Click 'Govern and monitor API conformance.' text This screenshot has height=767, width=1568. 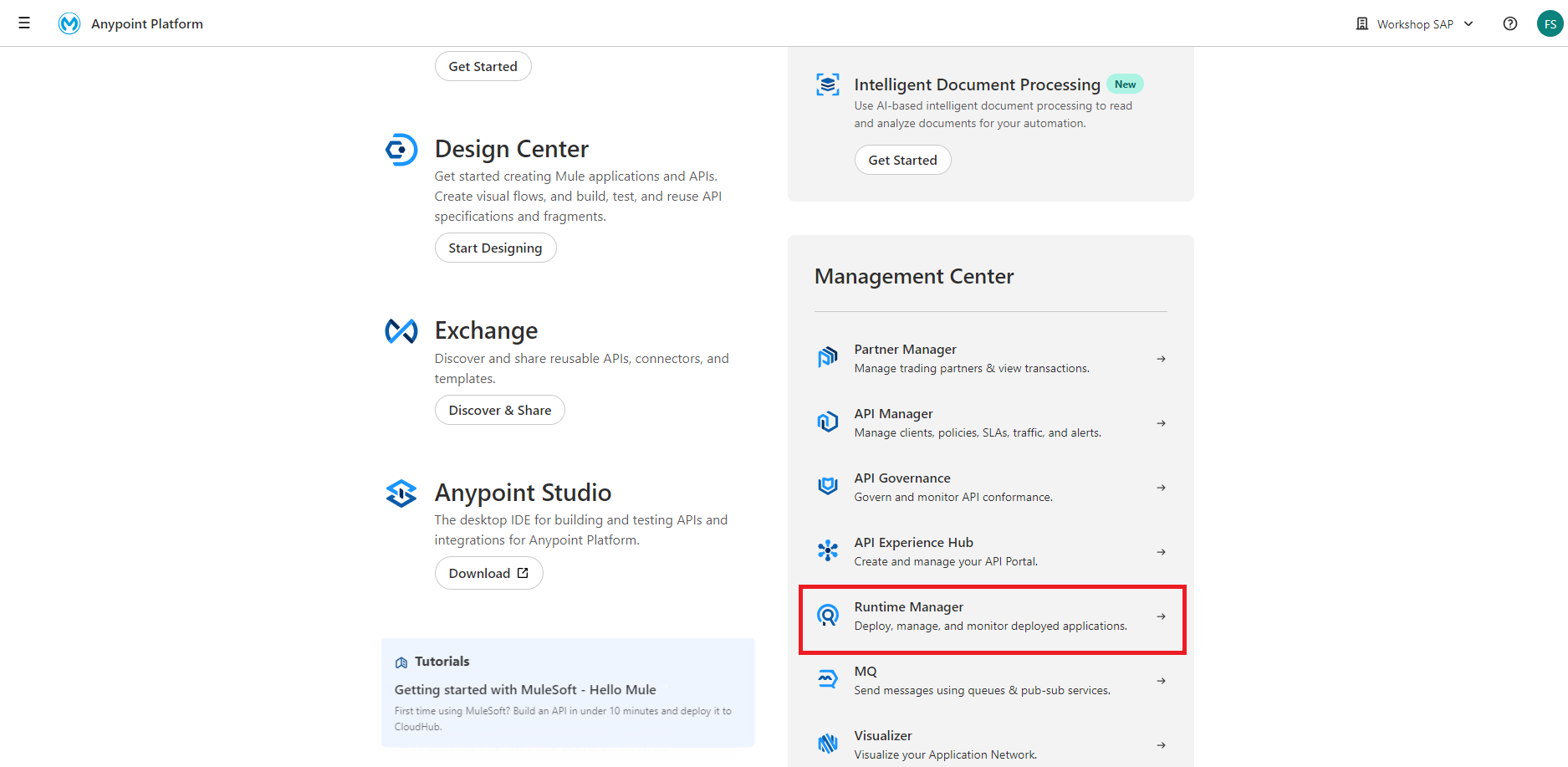(953, 497)
